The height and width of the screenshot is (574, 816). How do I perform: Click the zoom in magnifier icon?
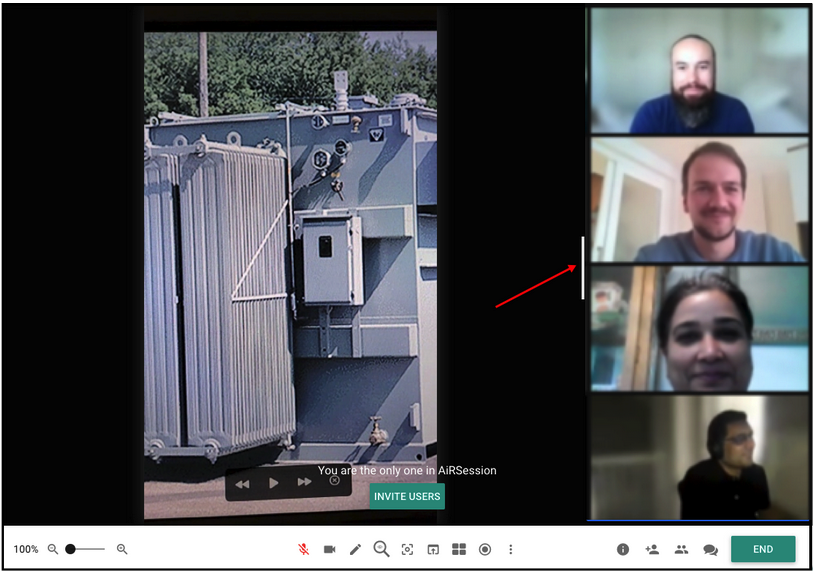[x=122, y=549]
